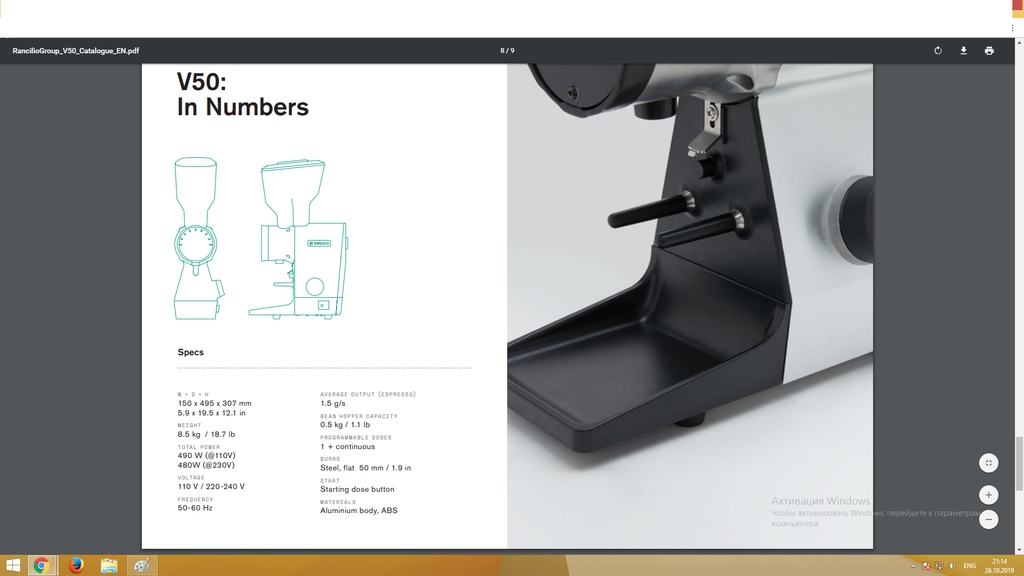
Task: Click the grinder product photo
Action: click(x=690, y=306)
